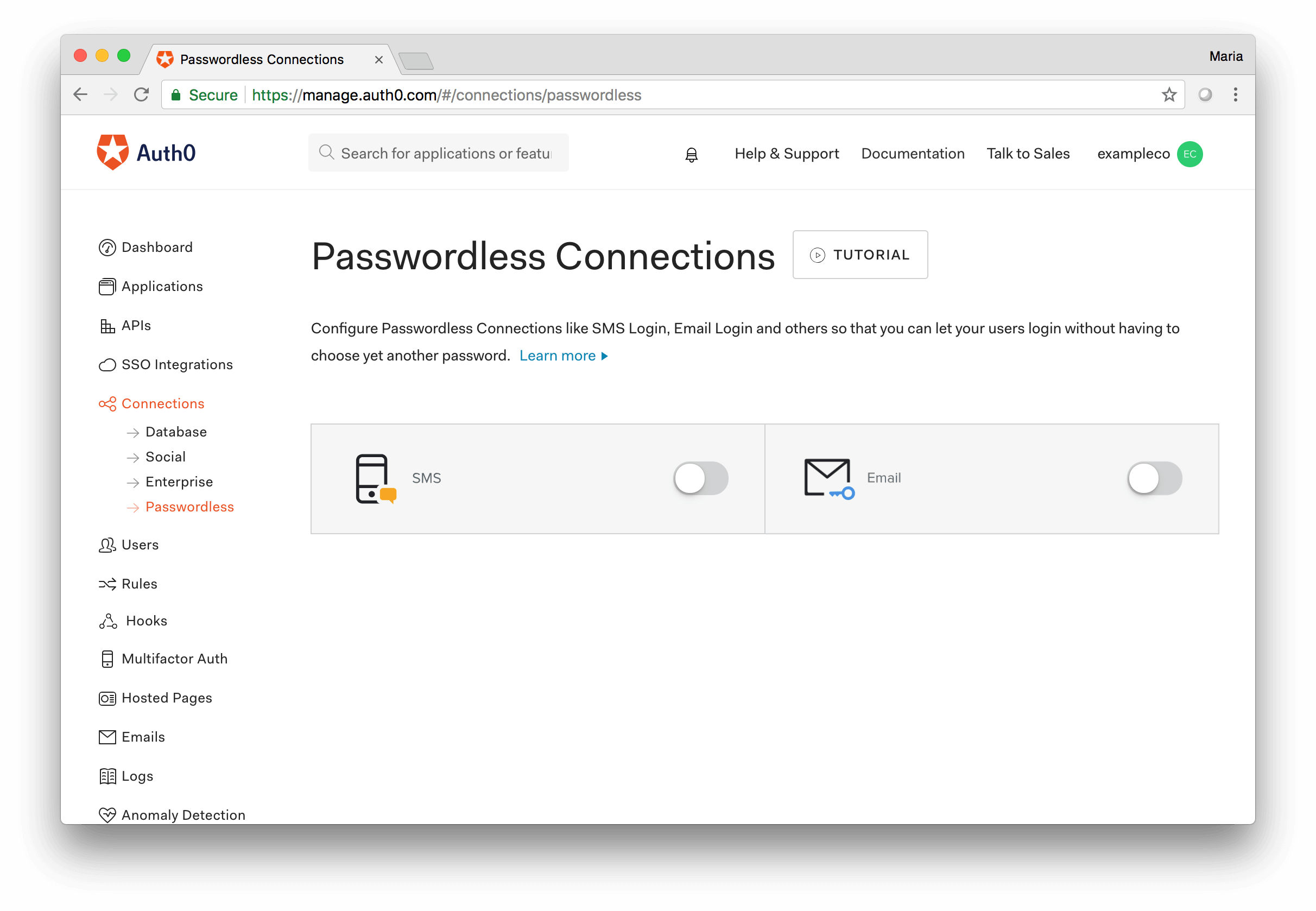
Task: Click the Hooks icon in sidebar
Action: click(108, 621)
